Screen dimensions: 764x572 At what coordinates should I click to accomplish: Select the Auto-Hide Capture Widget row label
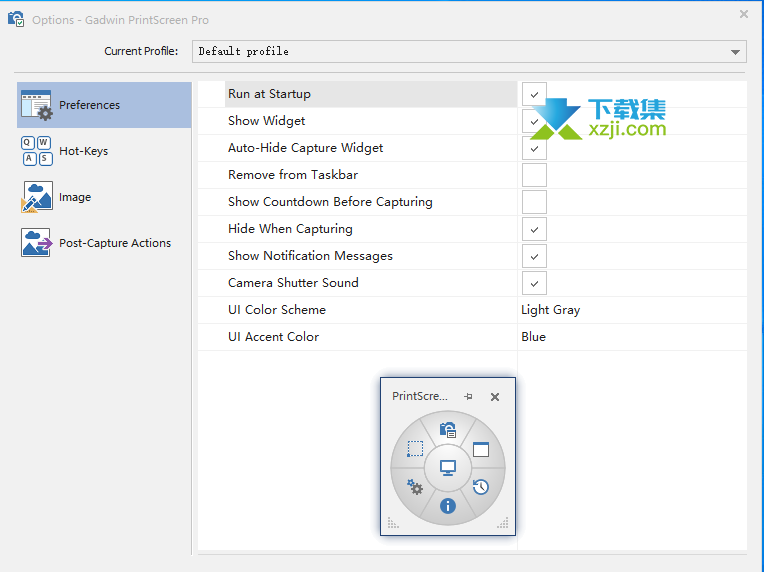306,148
